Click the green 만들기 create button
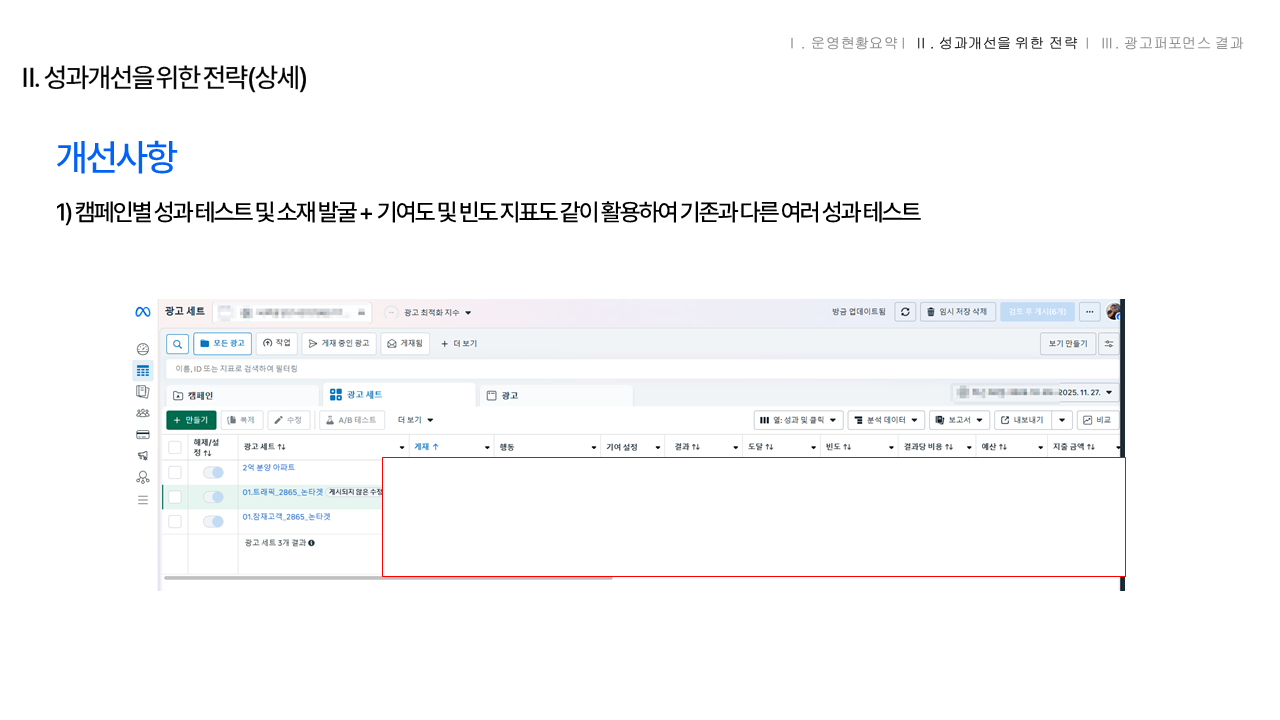Image resolution: width=1280 pixels, height=720 pixels. click(x=190, y=420)
